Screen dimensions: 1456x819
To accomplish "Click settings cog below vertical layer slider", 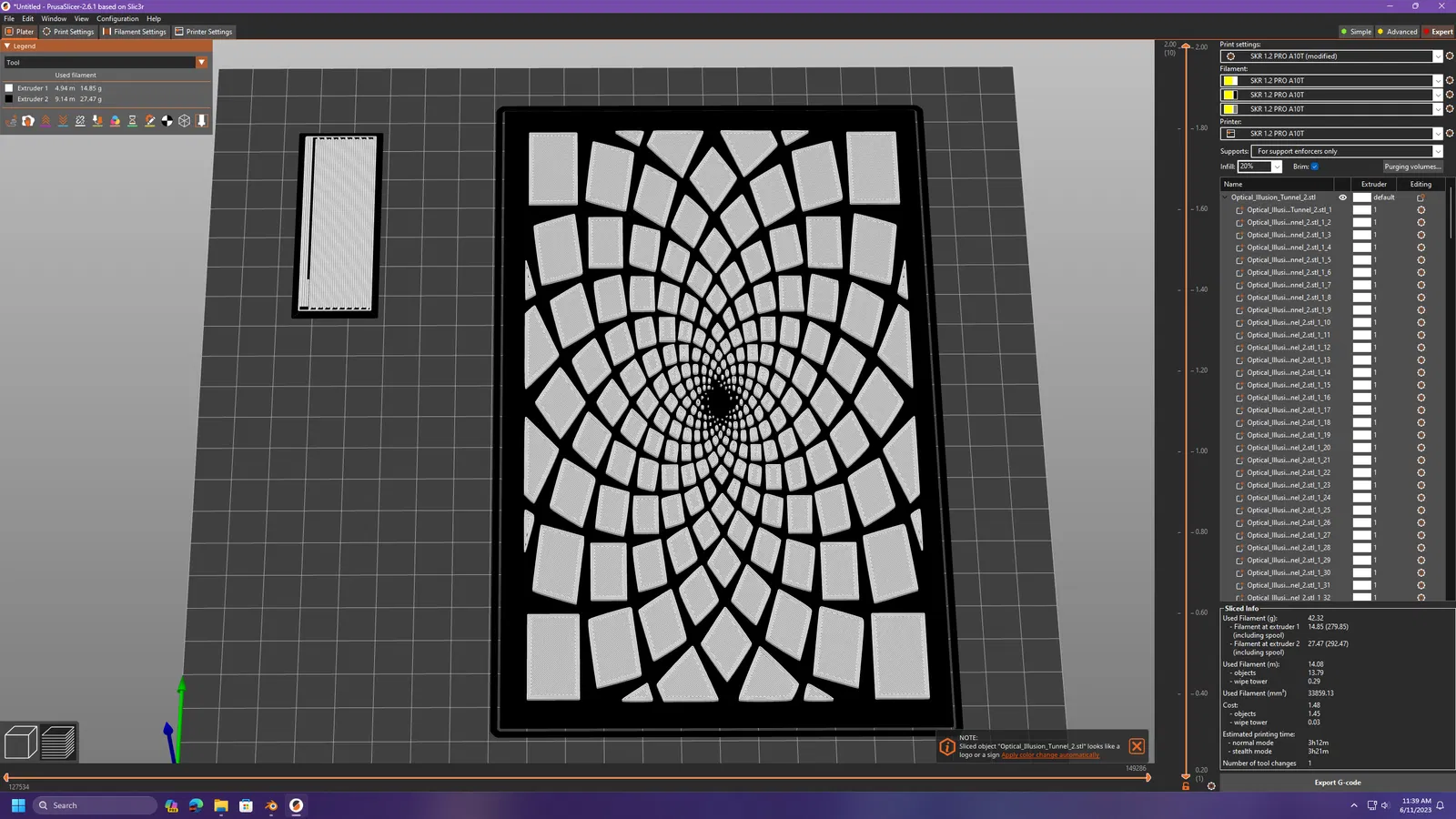I will [x=1211, y=786].
